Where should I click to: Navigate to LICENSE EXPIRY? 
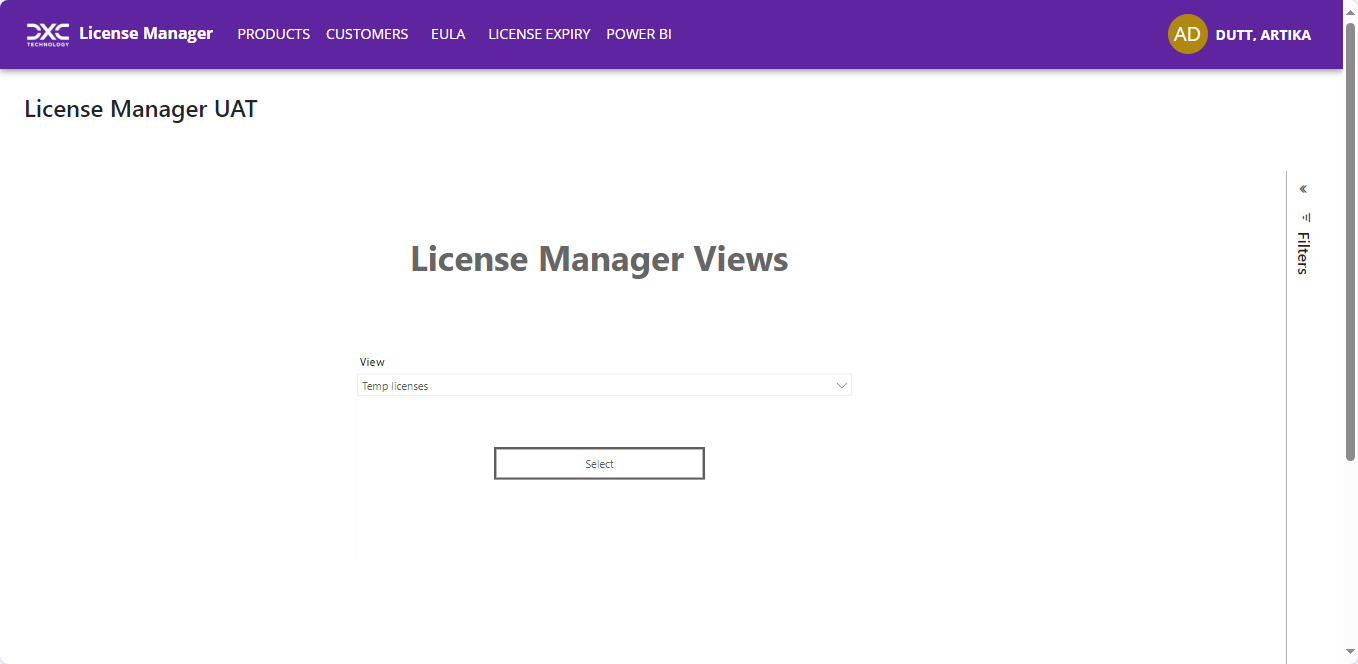click(539, 34)
